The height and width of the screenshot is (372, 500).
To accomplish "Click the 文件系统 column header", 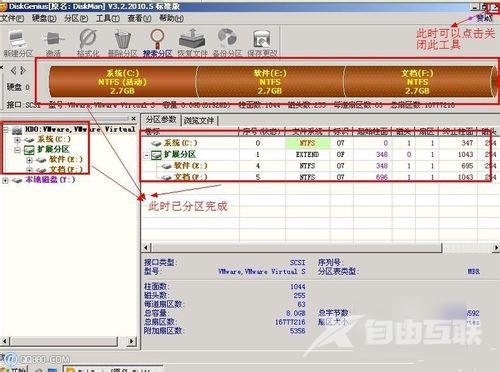I will tap(307, 132).
